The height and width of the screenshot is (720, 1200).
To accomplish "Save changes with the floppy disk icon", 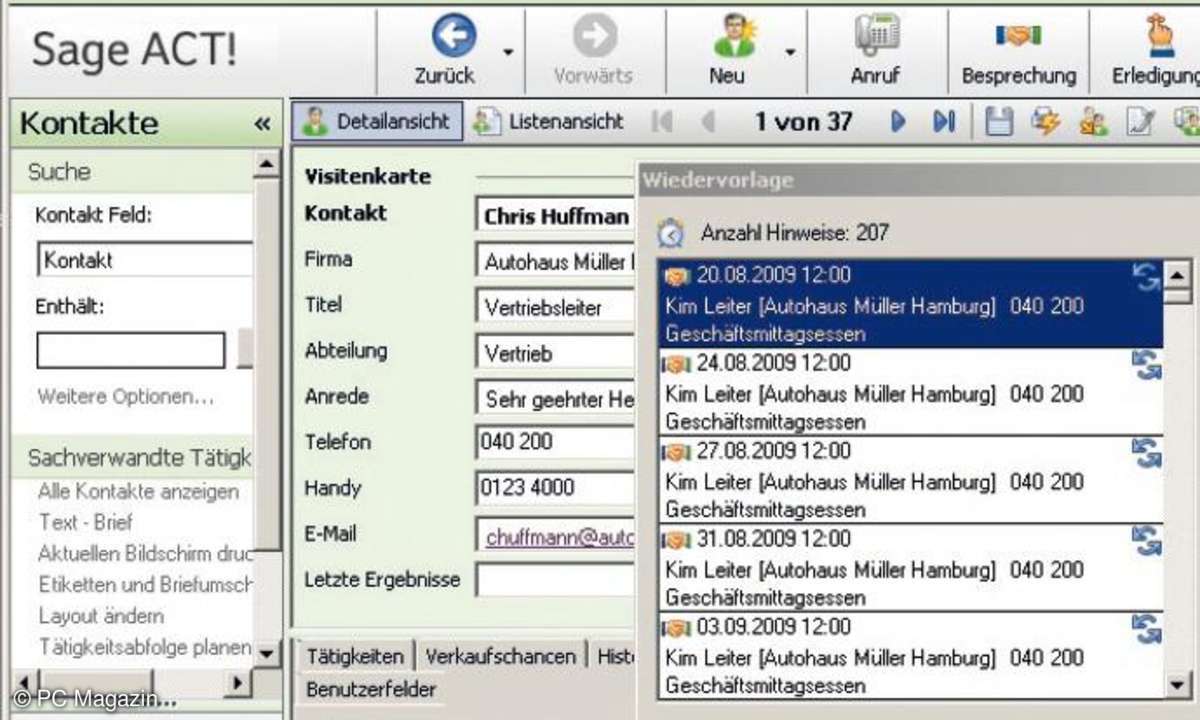I will click(999, 122).
